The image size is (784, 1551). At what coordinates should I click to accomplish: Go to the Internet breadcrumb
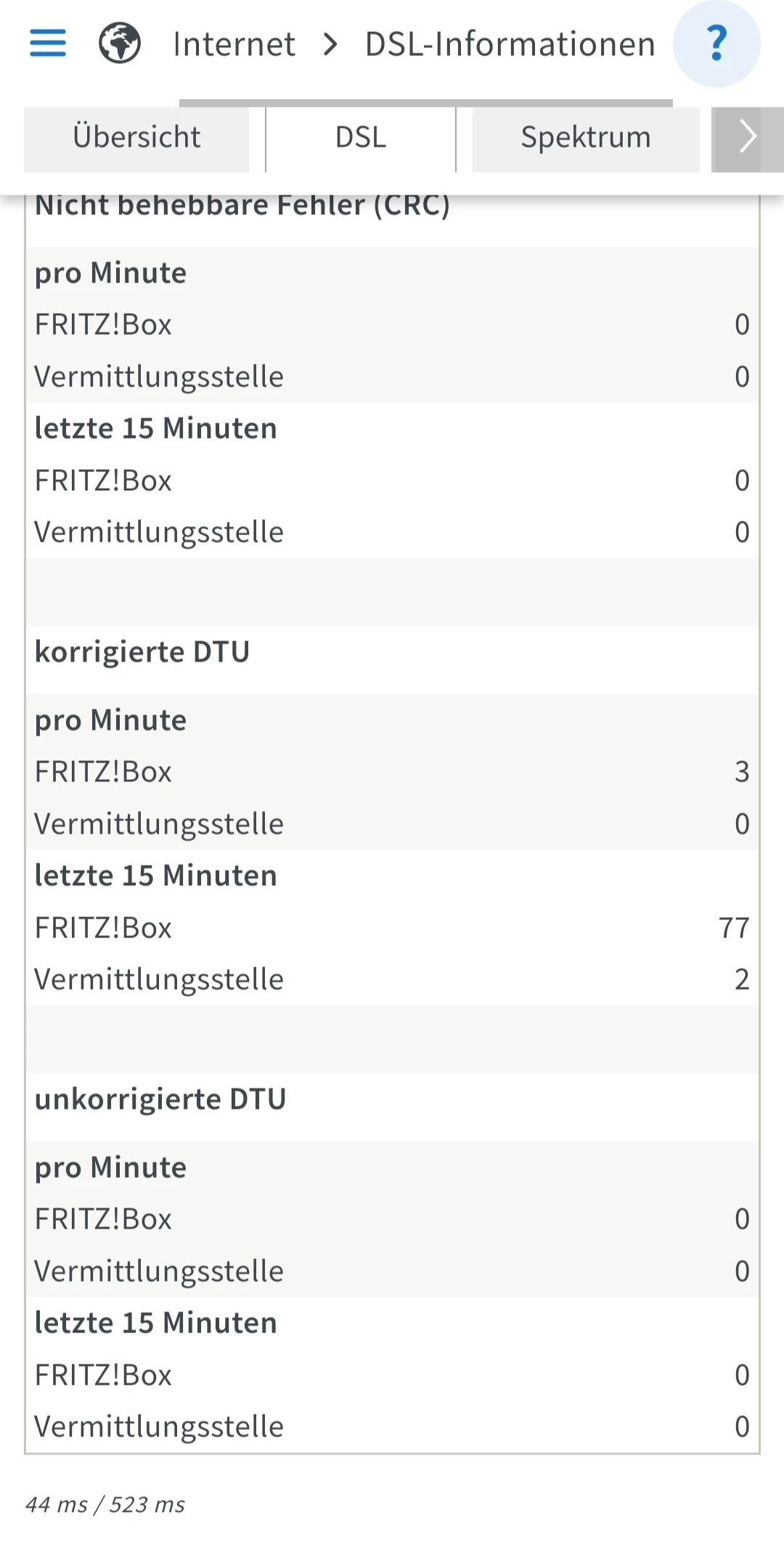click(234, 44)
